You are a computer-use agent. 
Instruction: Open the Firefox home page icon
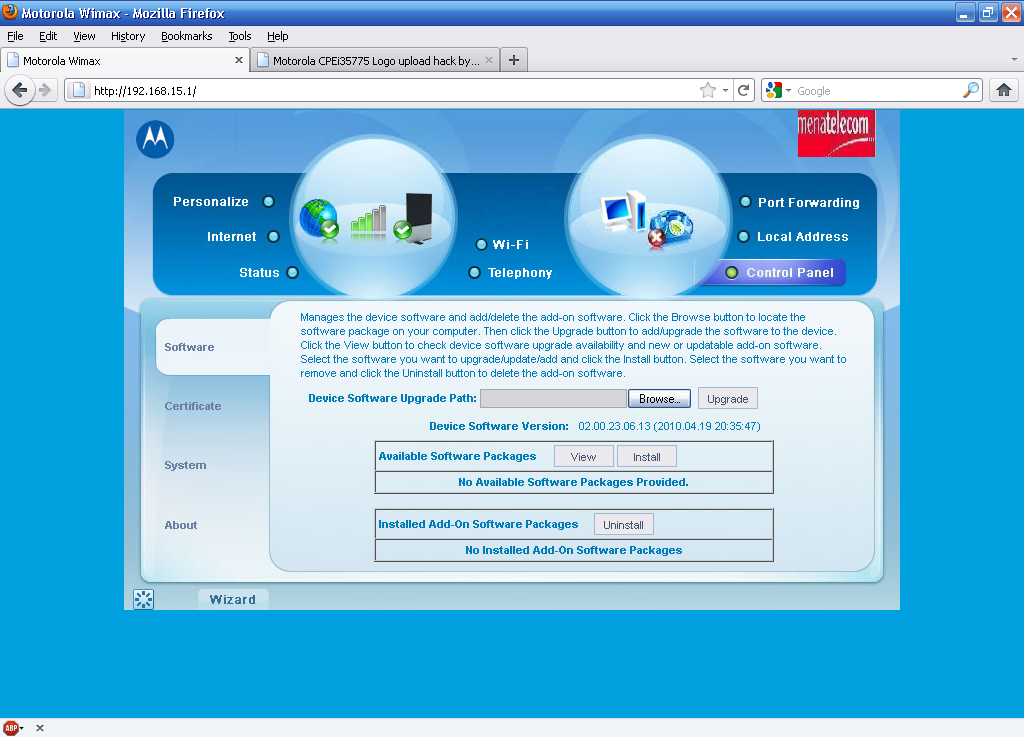click(x=1004, y=90)
